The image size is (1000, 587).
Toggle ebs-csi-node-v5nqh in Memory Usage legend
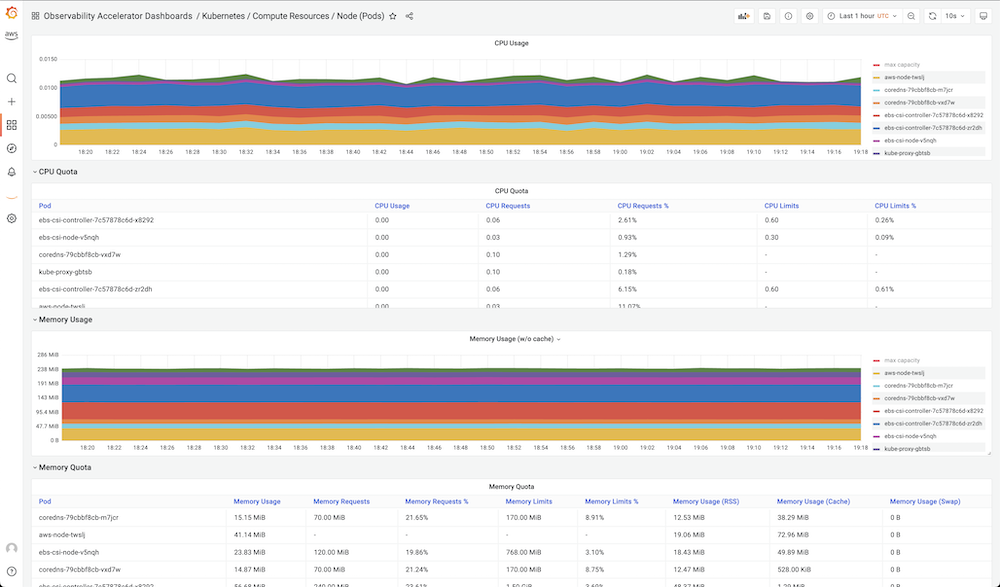(x=910, y=436)
